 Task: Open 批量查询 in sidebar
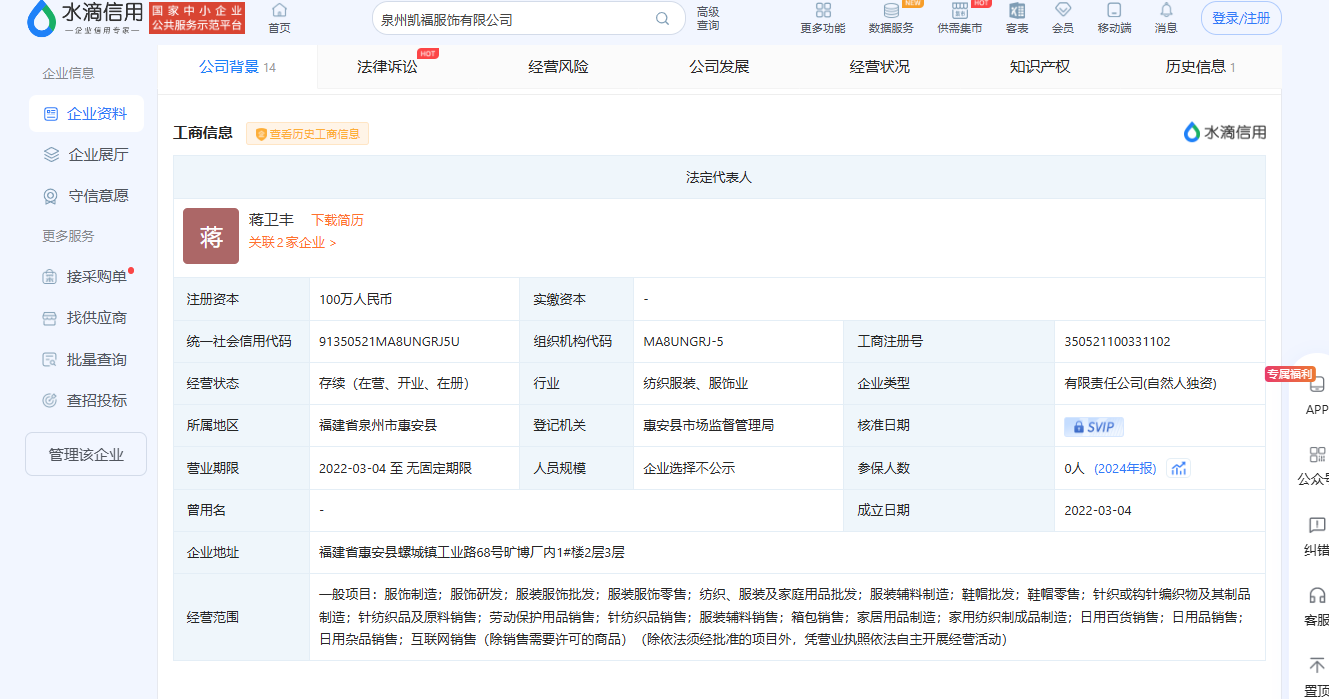coord(86,360)
